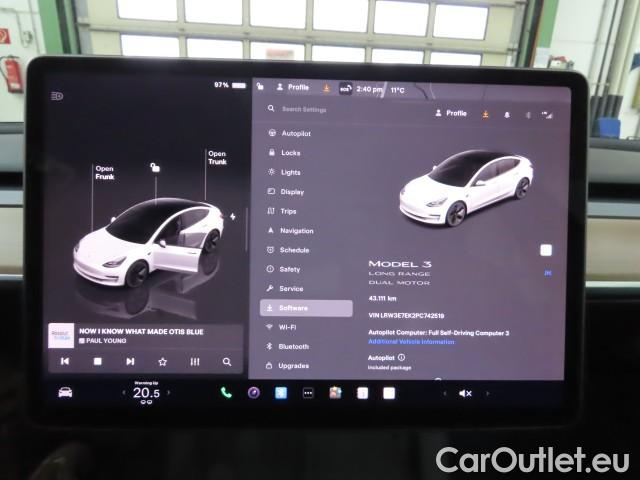Tap the 43.111 km odometer reading

click(382, 298)
